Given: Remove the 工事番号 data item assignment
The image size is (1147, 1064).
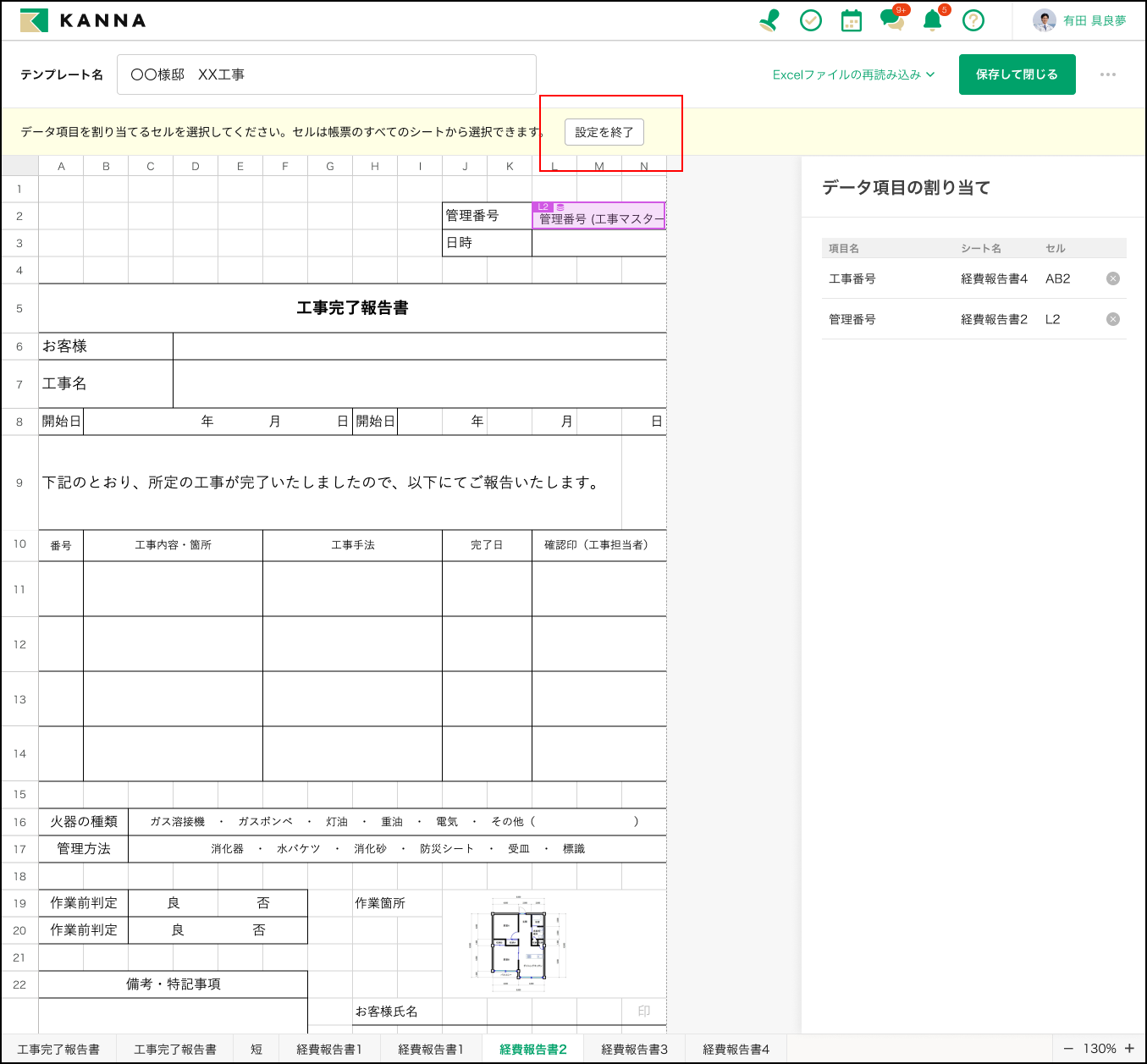Looking at the screenshot, I should [x=1113, y=278].
